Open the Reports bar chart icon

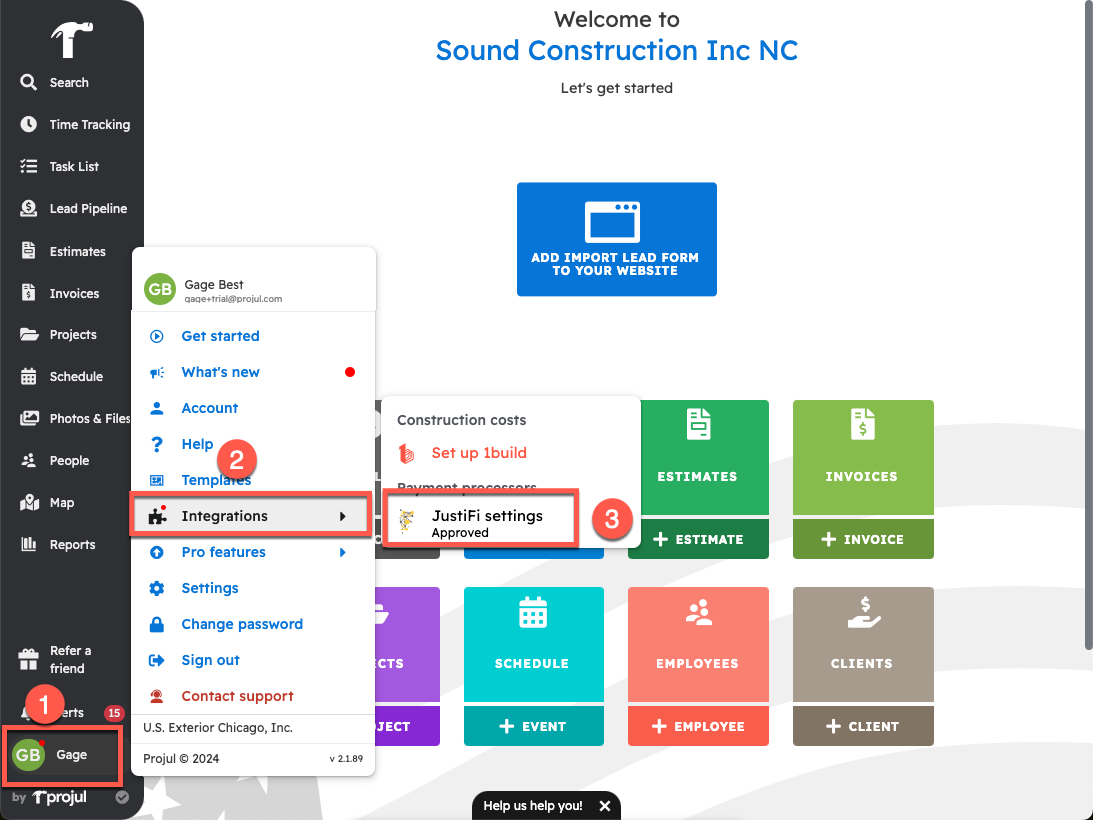[x=29, y=545]
